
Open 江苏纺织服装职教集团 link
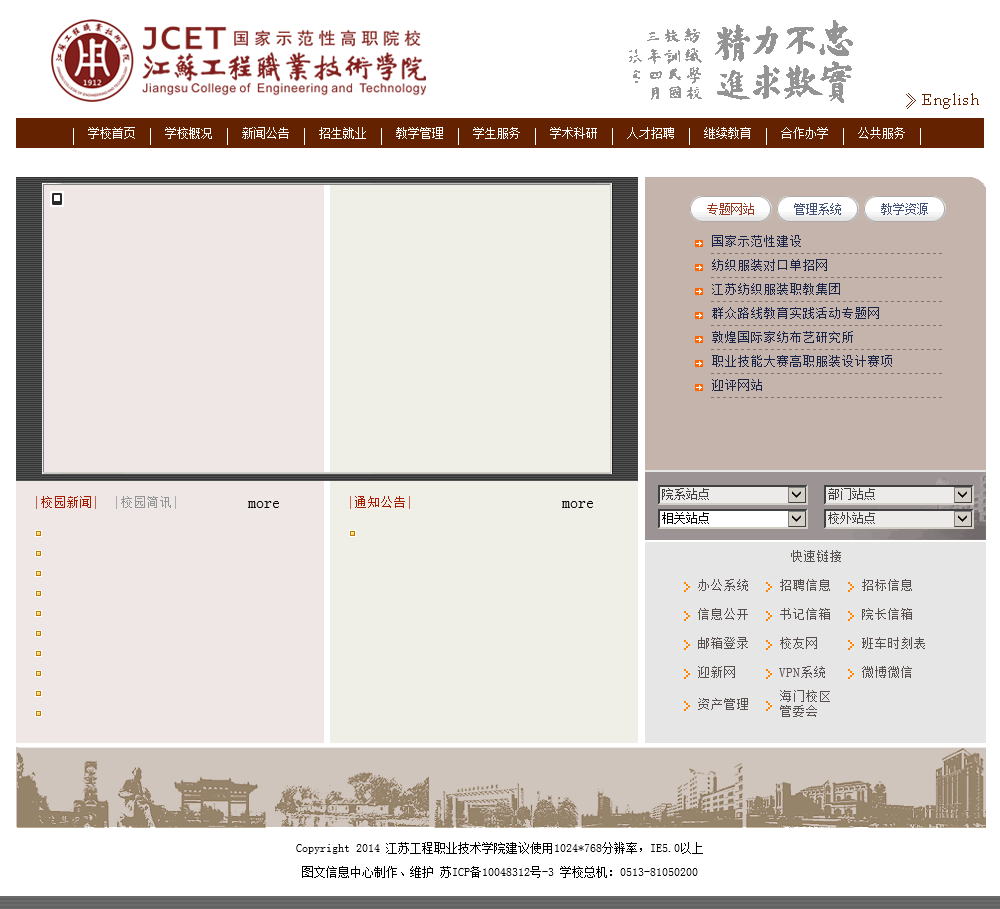(x=776, y=290)
